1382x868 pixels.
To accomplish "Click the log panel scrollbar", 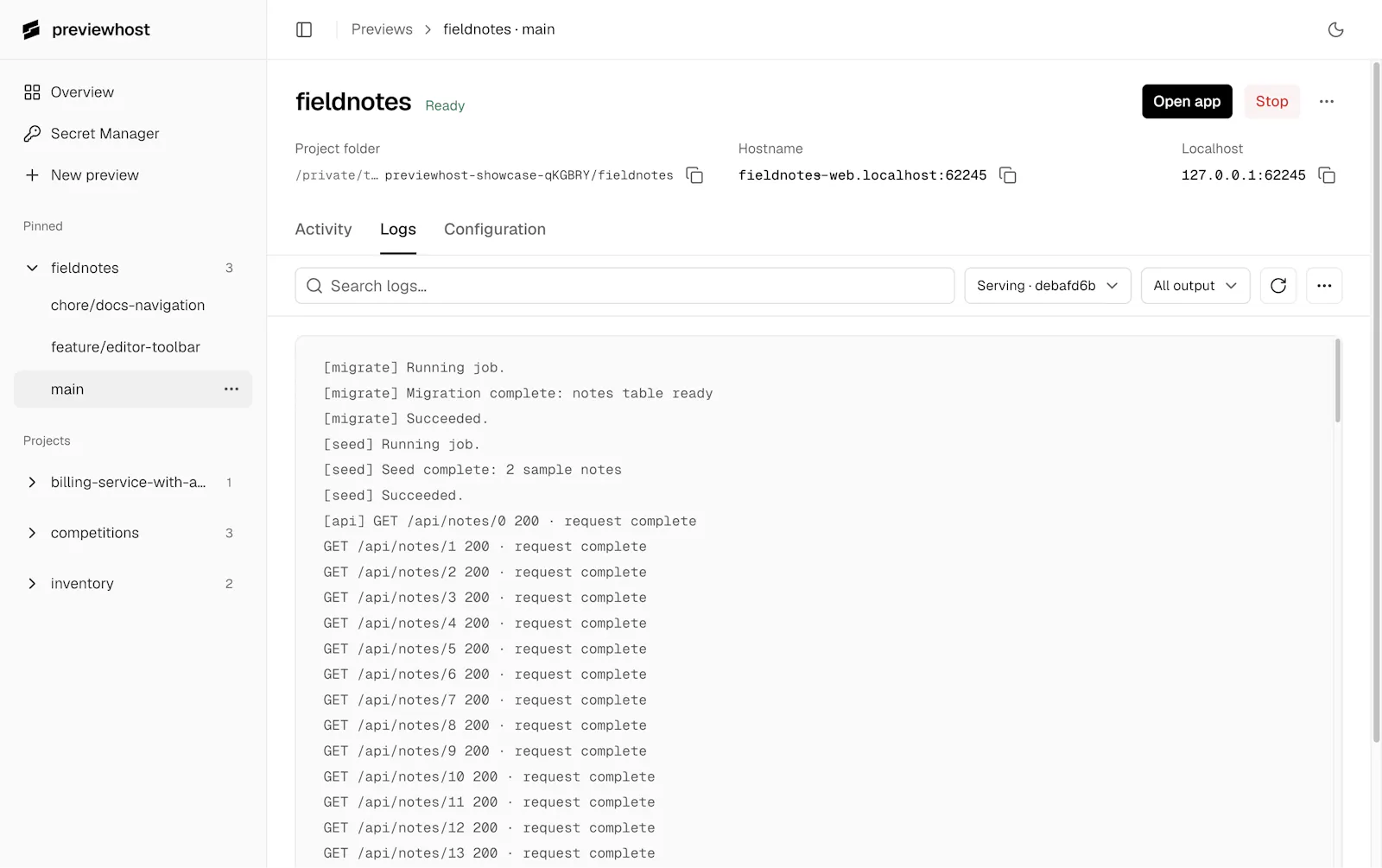I will (1338, 382).
